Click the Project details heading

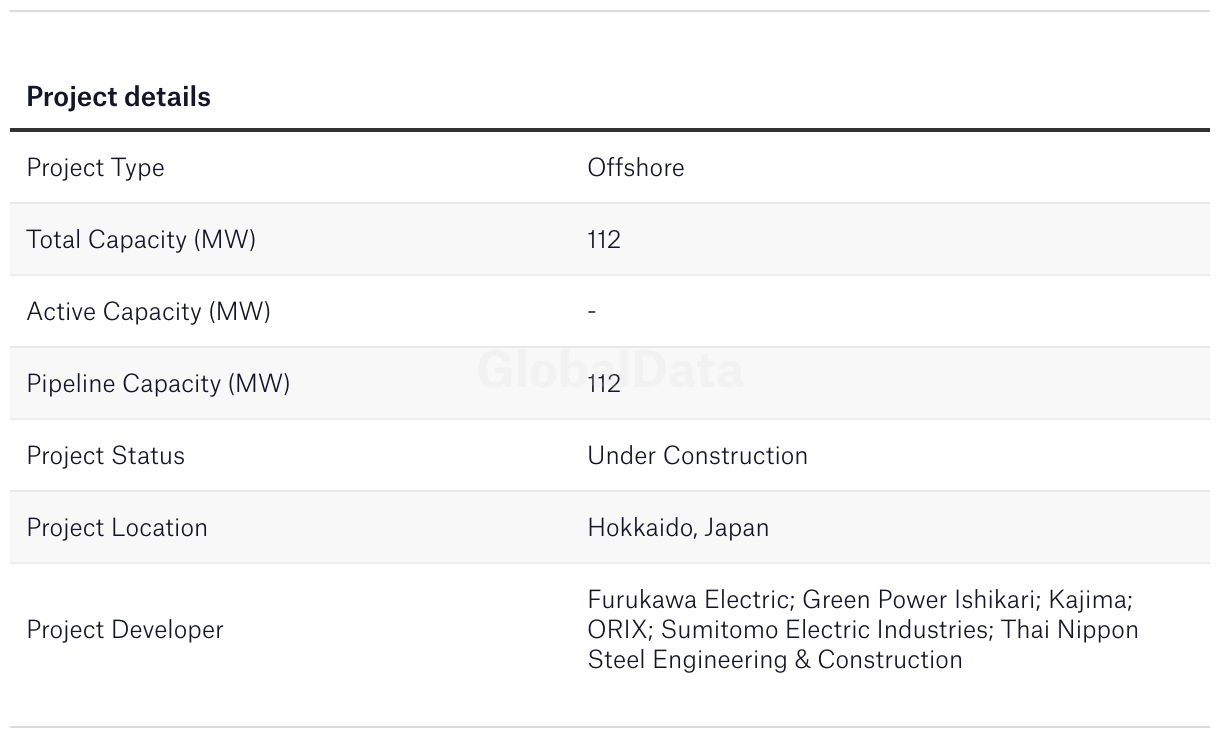click(118, 97)
